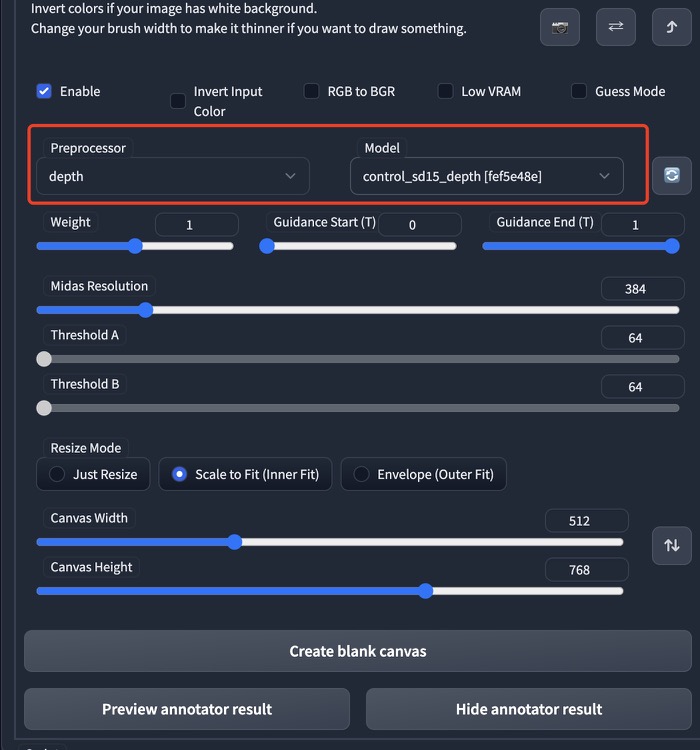Expand the Model dropdown control_sd15_depth
Screen dimensions: 700x750
coord(486,176)
